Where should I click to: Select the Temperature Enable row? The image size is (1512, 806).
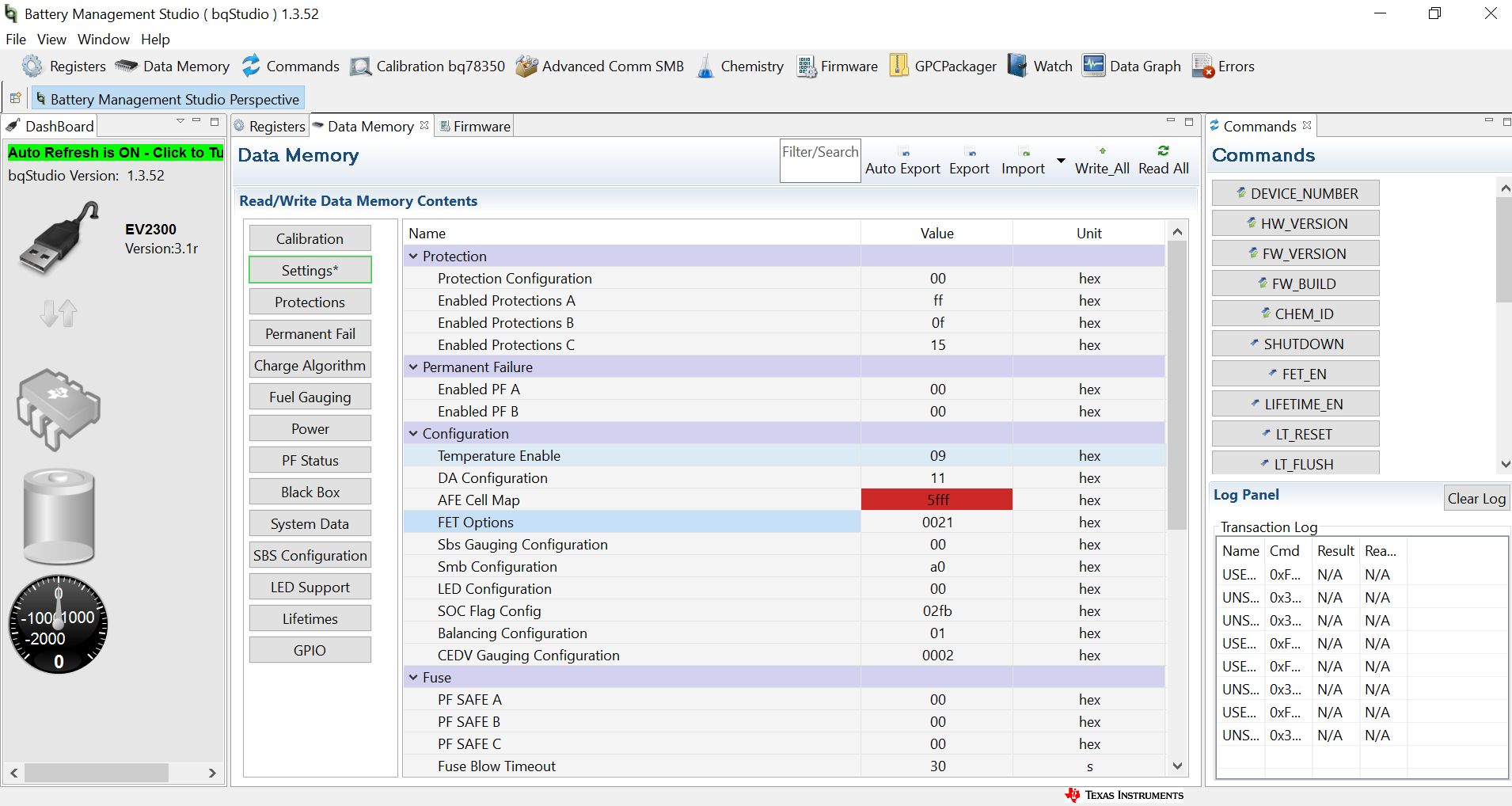click(784, 455)
